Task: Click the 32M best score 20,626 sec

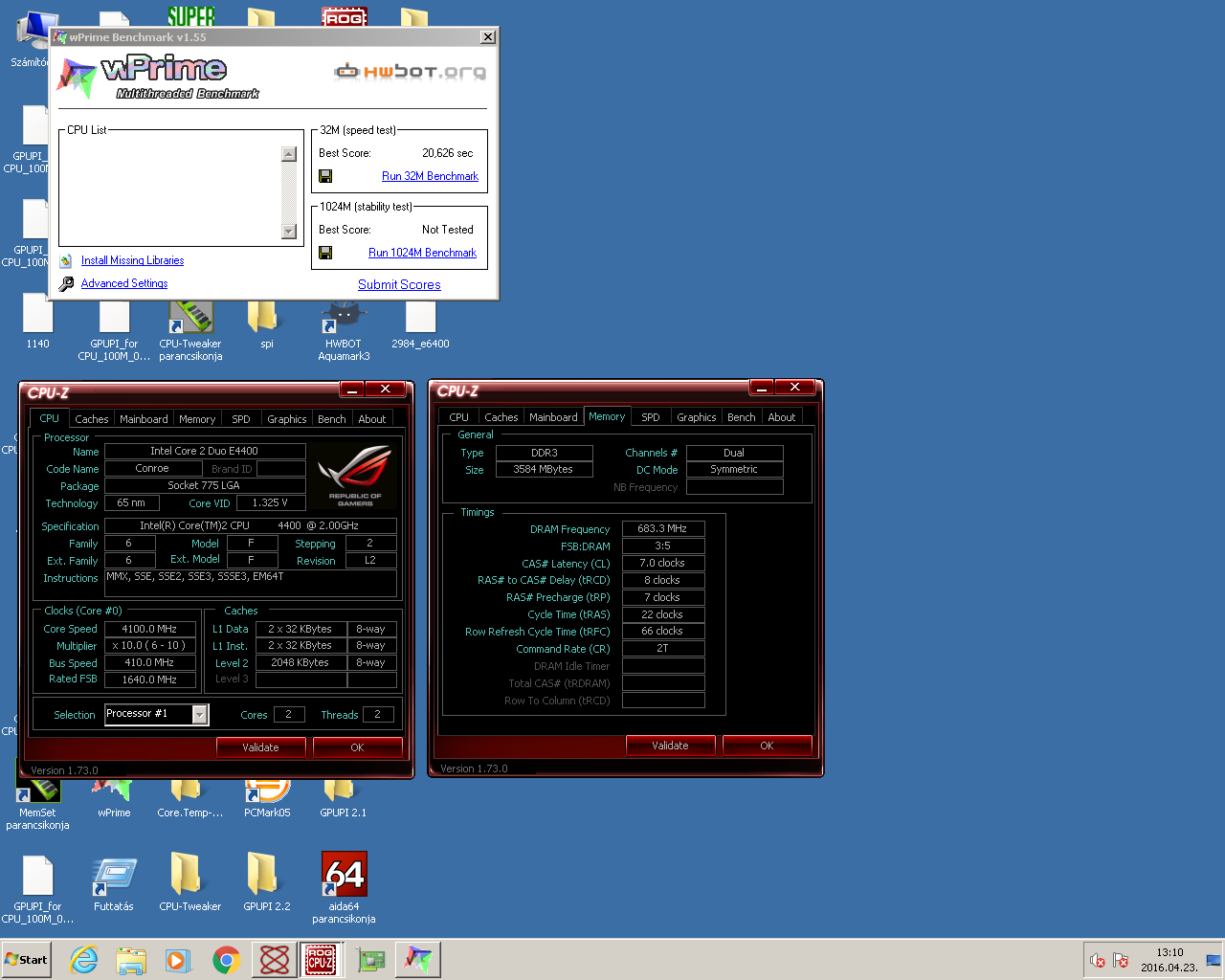Action: (448, 153)
